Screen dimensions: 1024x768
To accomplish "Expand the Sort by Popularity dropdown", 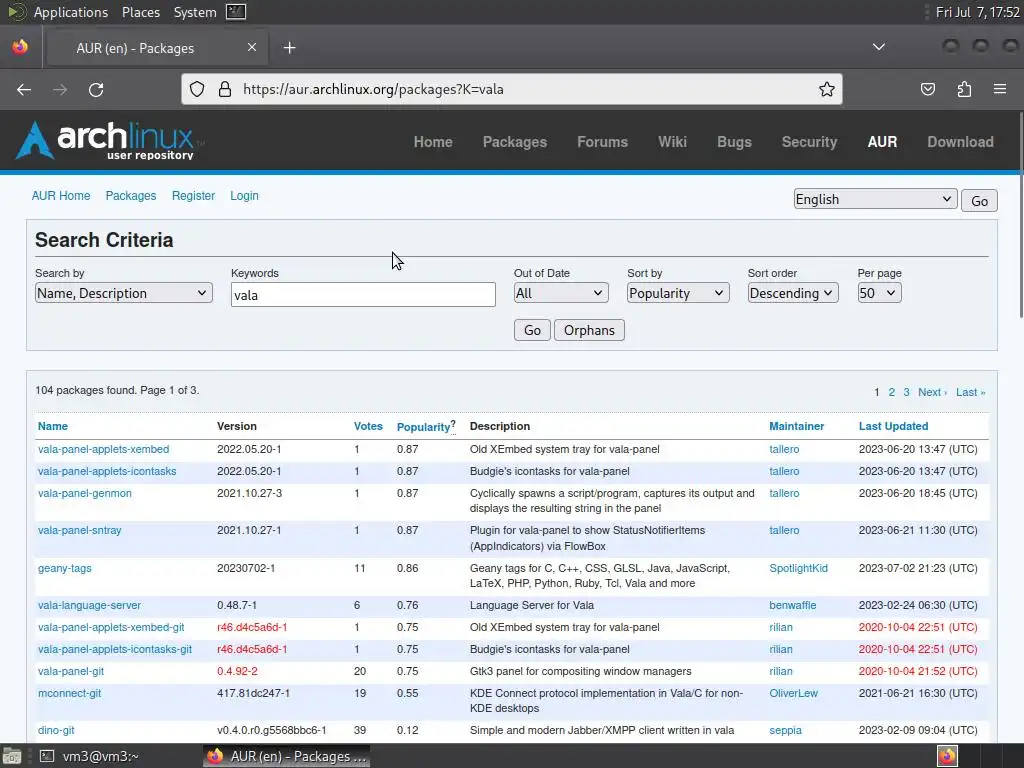I will 678,293.
